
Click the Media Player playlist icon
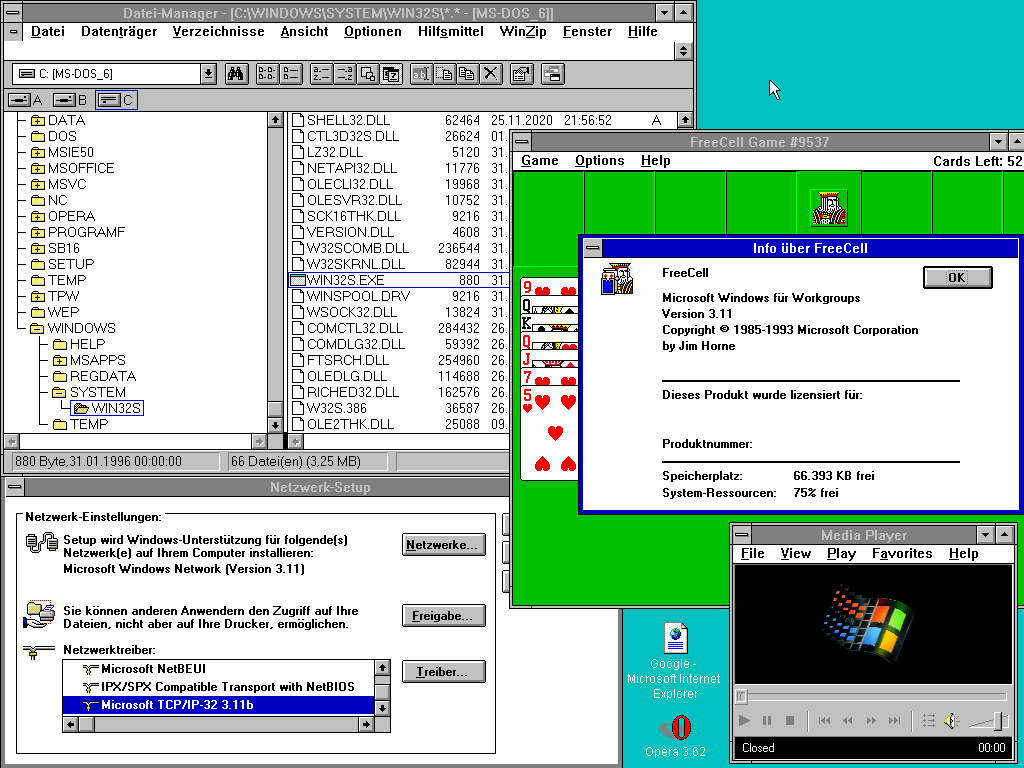tap(929, 720)
